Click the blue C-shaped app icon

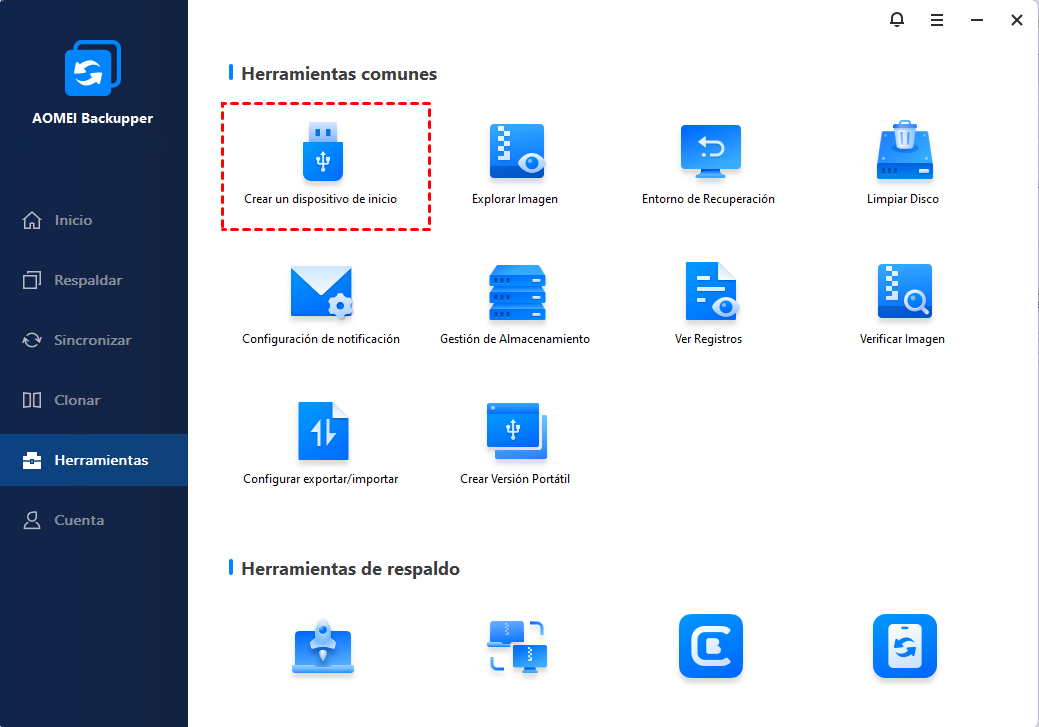[711, 646]
